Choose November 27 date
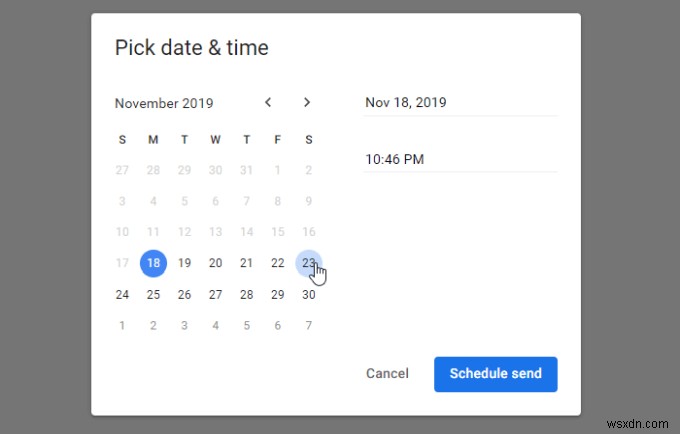680x434 pixels. pos(215,294)
